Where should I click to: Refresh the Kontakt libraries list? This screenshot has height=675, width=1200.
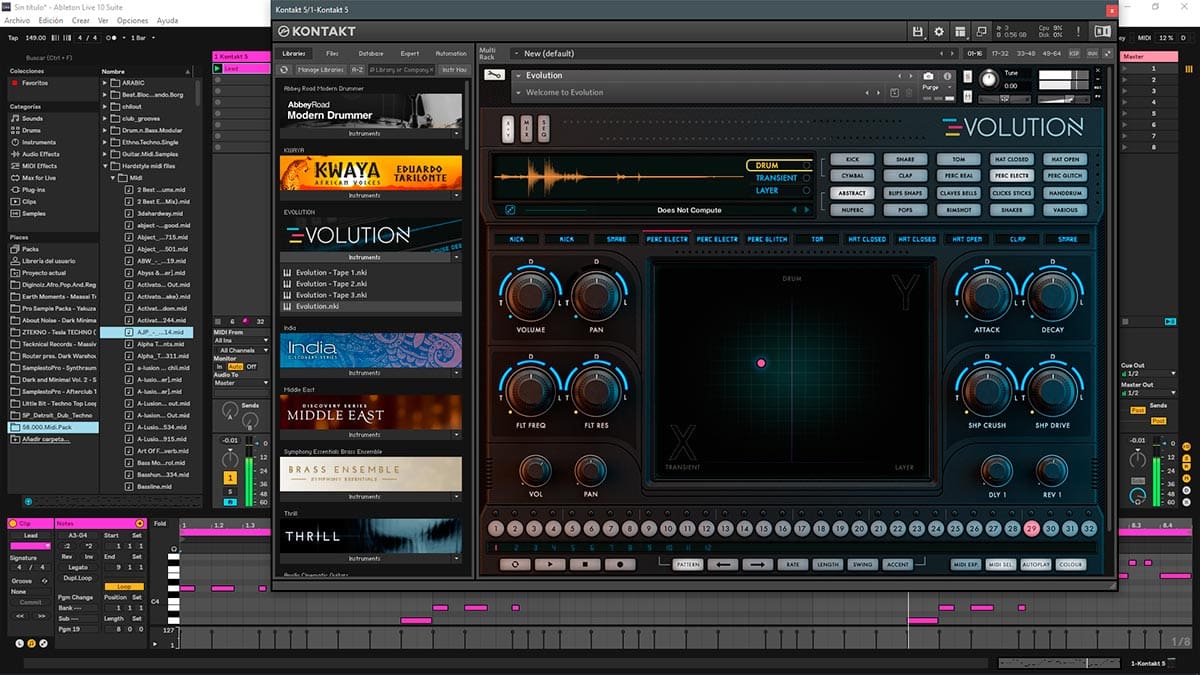point(285,70)
